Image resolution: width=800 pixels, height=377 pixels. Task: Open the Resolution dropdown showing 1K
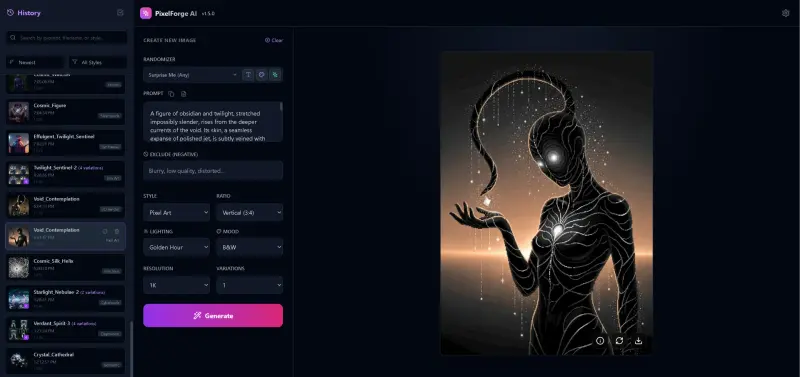177,285
